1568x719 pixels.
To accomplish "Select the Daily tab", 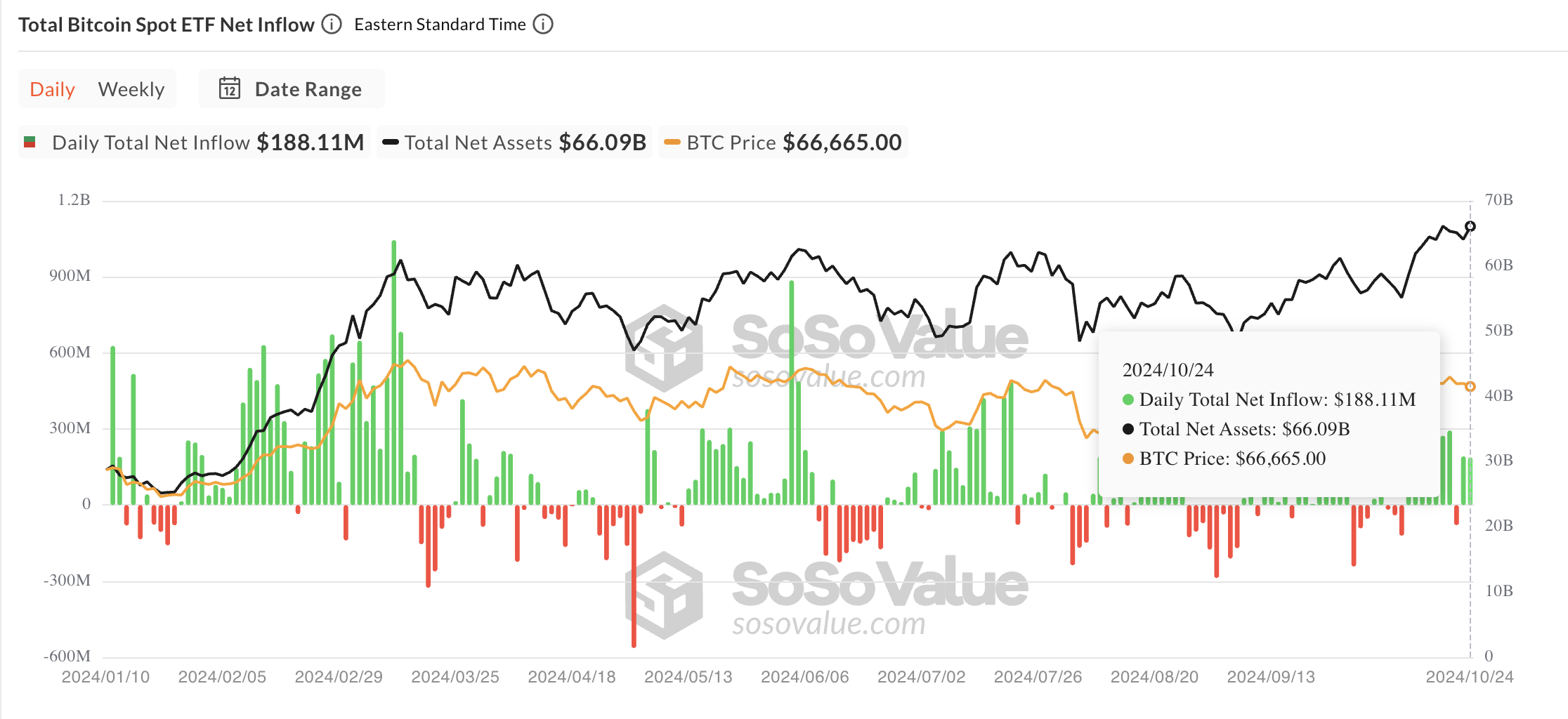I will (52, 88).
